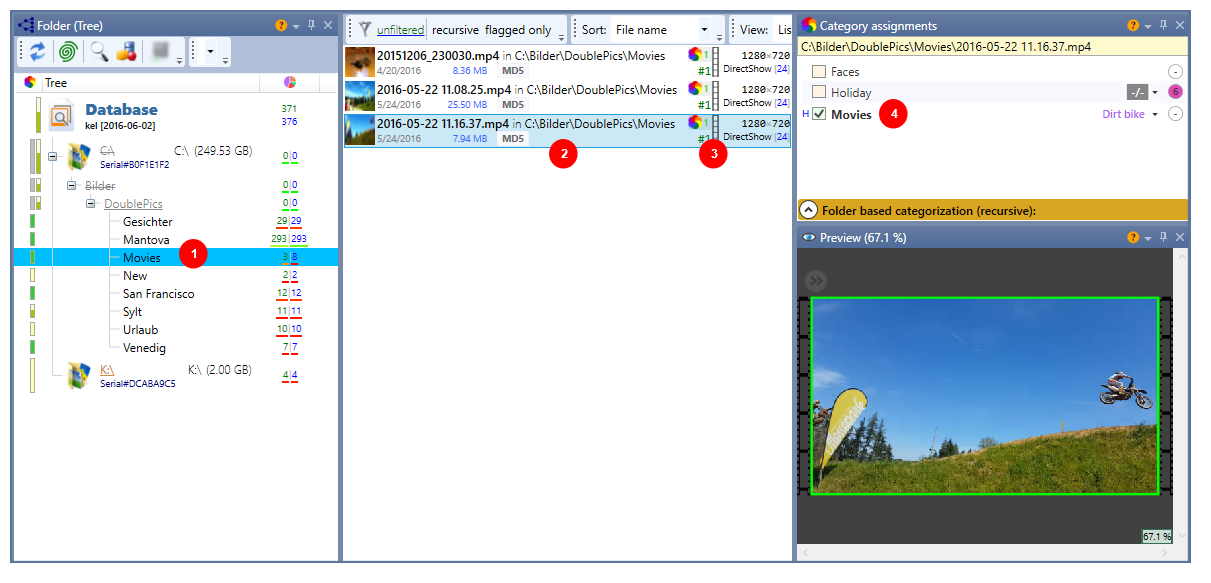This screenshot has height=583, width=1211.
Task: Pin the Preview panel
Action: (x=1164, y=237)
